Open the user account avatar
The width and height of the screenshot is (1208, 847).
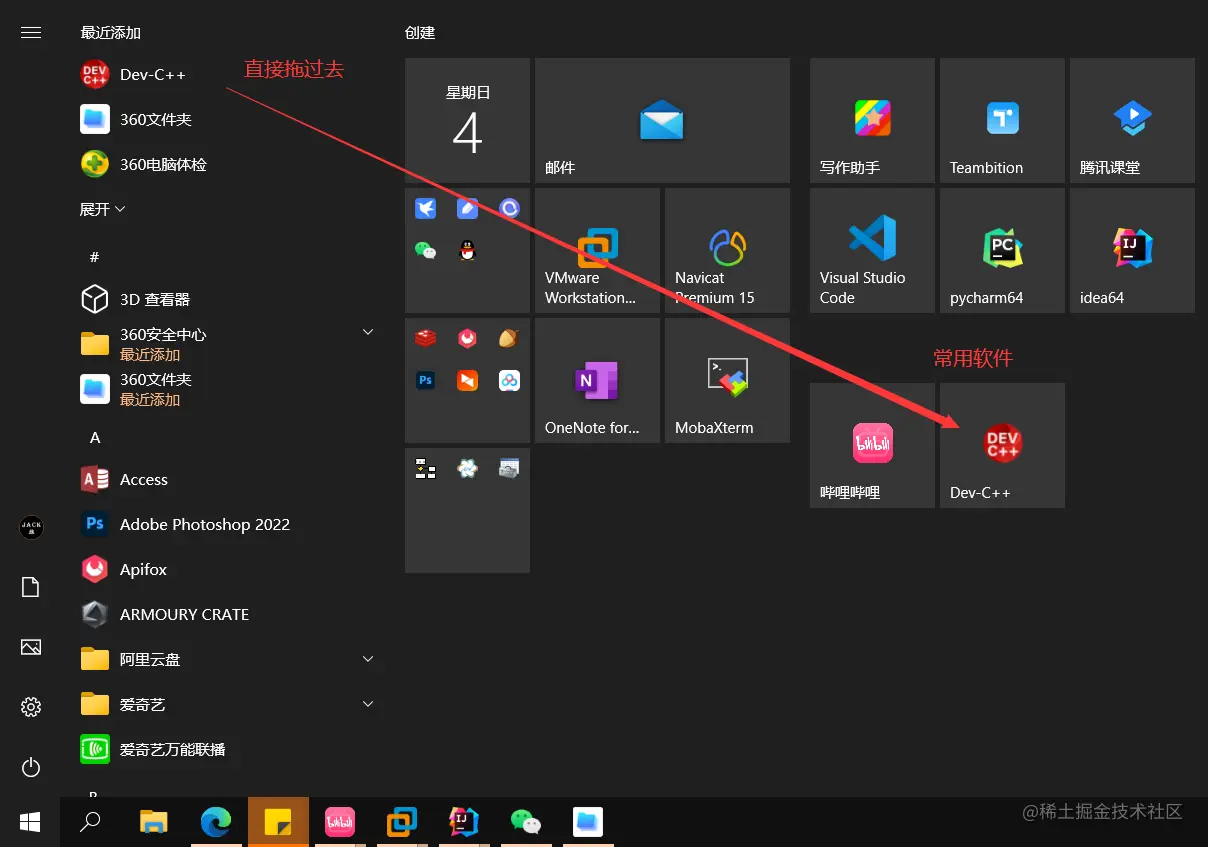click(31, 526)
